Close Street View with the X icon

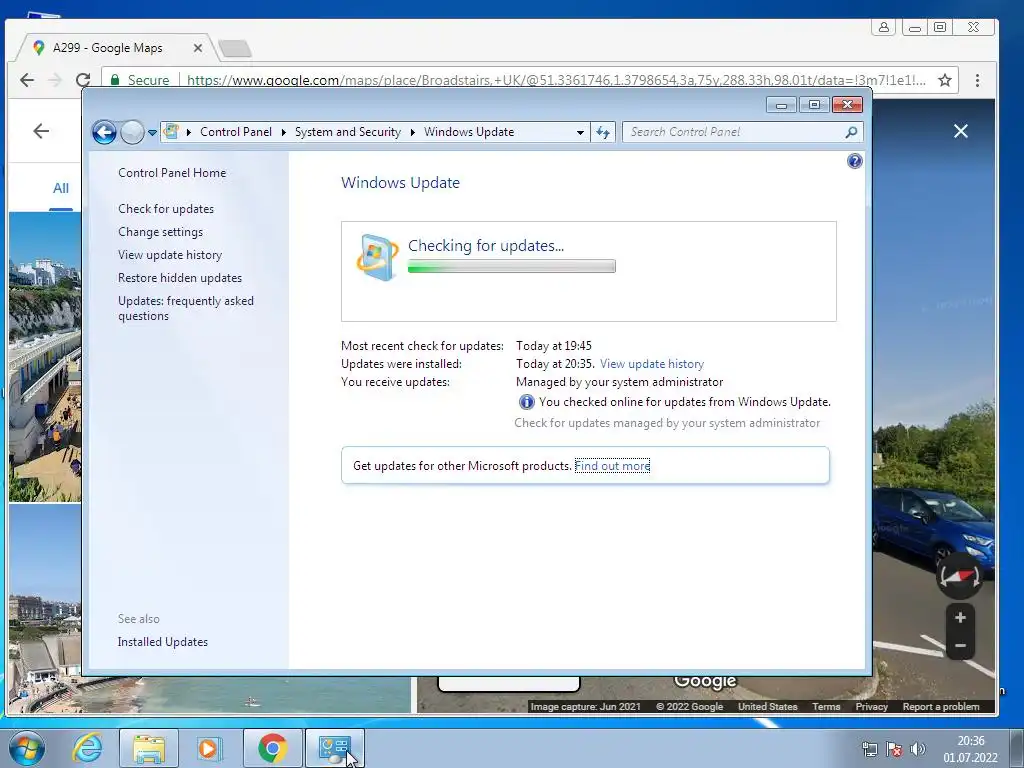click(961, 131)
